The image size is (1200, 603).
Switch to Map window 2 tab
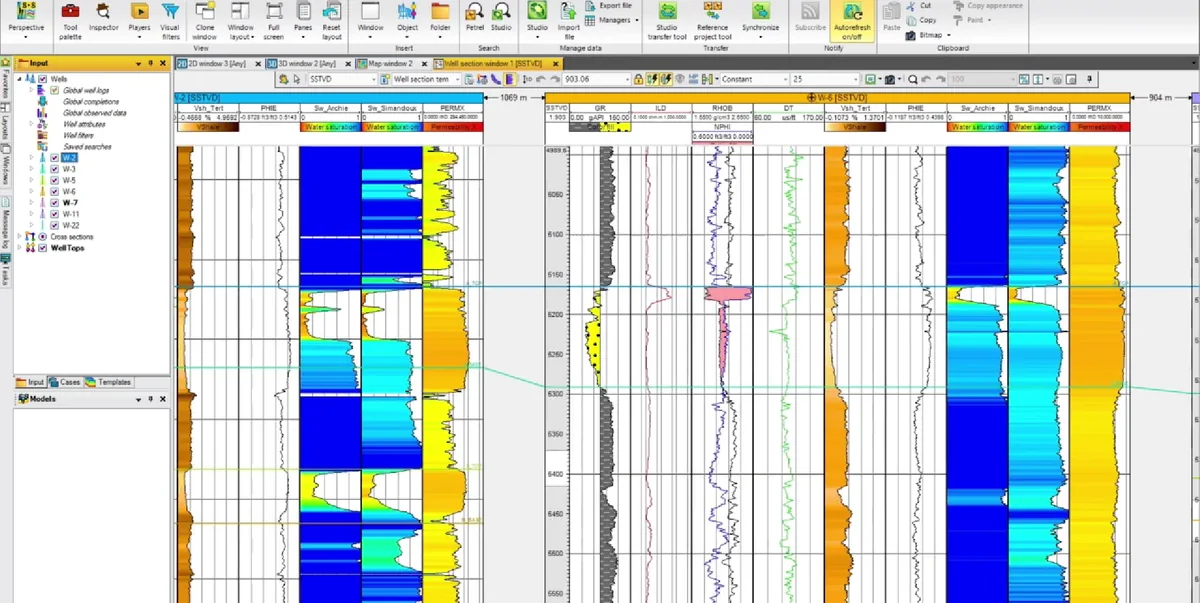(391, 63)
